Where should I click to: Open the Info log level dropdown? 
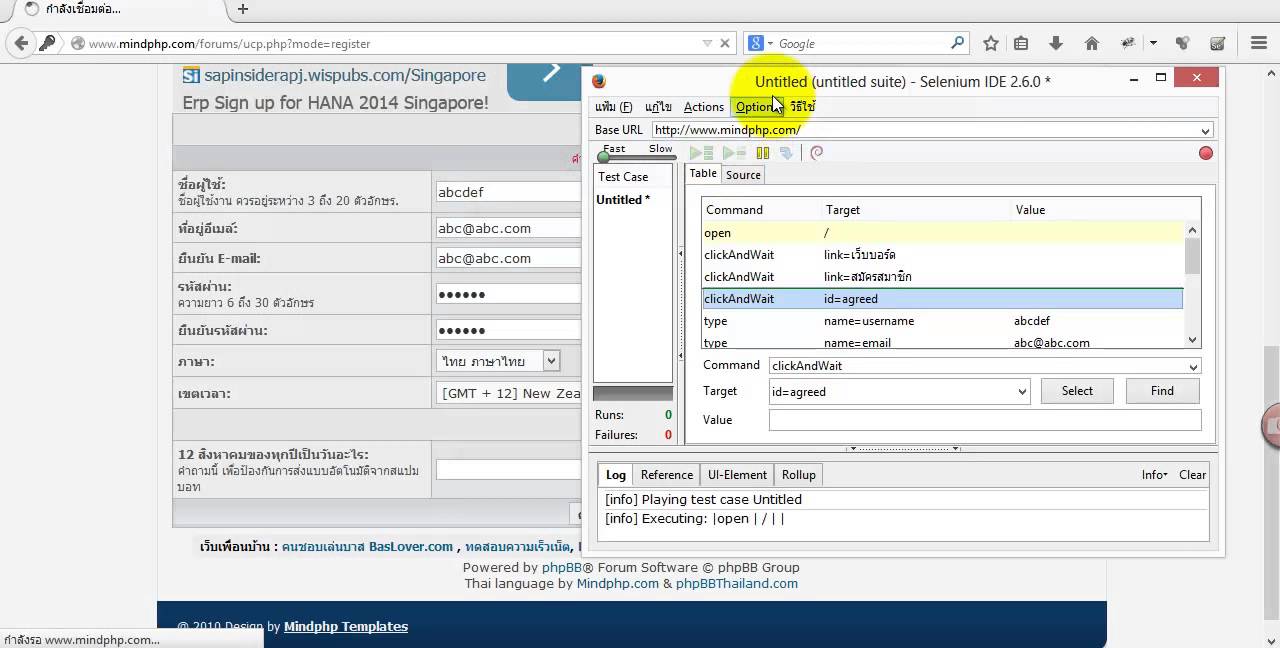click(1154, 475)
